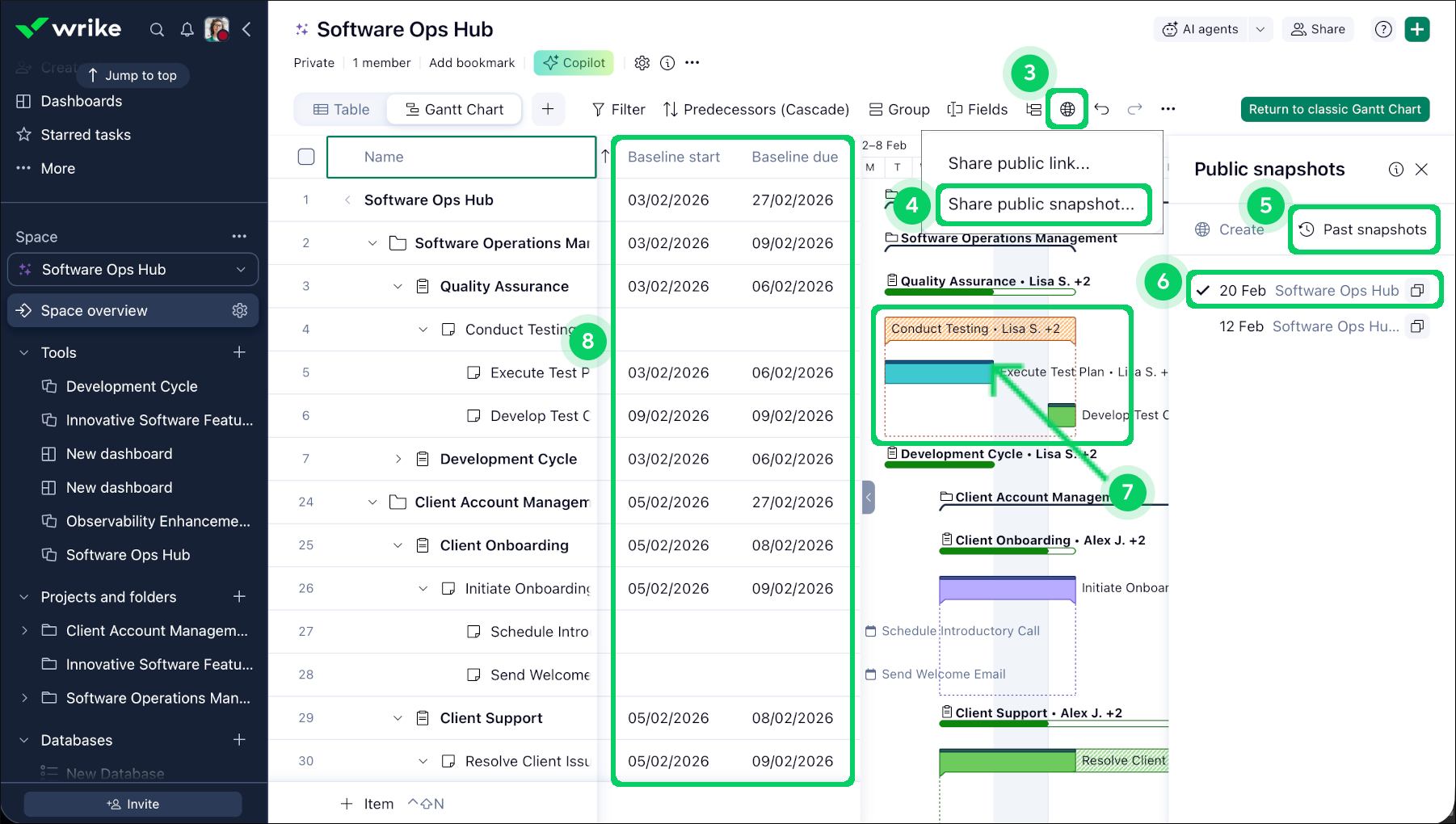The image size is (1456, 824).
Task: Open Space overview settings gear
Action: [x=240, y=311]
